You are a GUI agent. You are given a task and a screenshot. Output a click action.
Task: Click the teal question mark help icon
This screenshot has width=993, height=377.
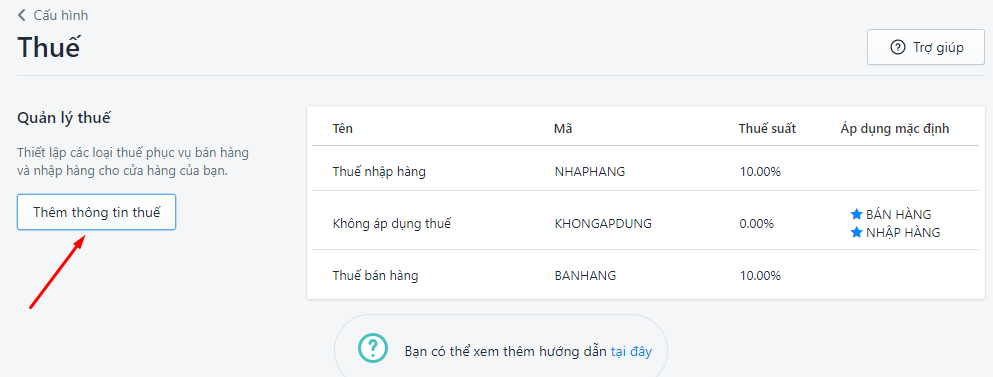372,348
